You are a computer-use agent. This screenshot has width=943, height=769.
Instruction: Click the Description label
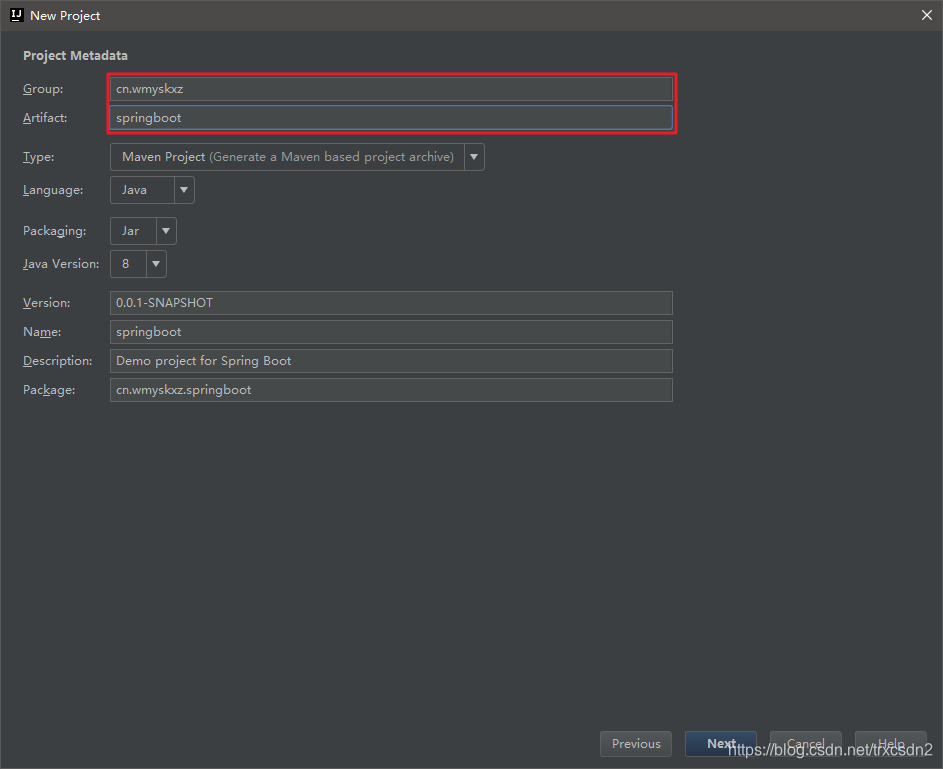point(58,361)
